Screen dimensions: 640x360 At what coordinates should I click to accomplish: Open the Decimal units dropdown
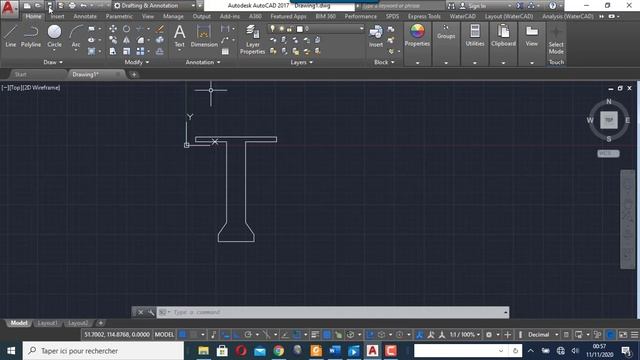coord(543,335)
